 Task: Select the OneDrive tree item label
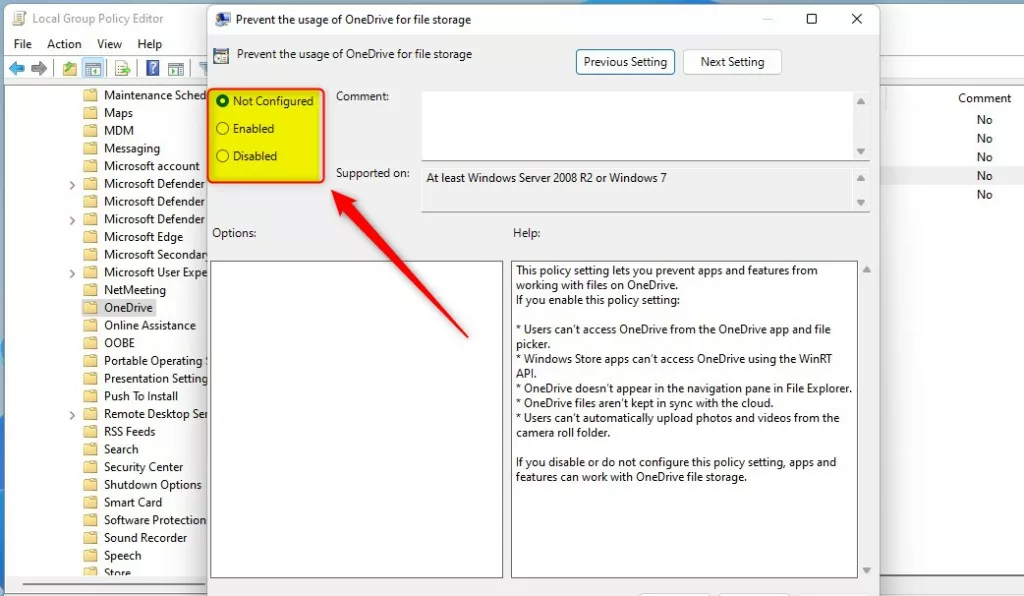coord(128,307)
